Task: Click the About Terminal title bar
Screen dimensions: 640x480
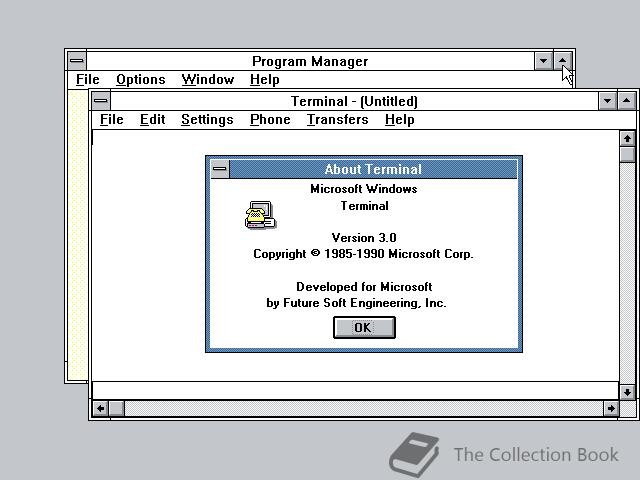Action: [x=373, y=169]
